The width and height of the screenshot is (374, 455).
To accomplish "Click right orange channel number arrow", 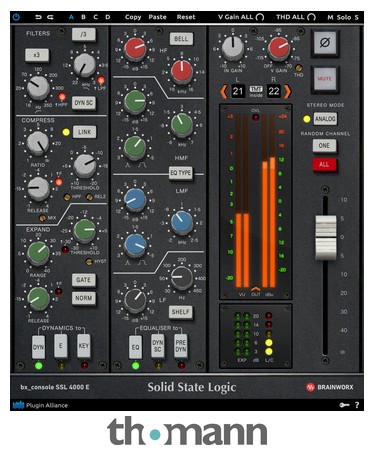I will 287,91.
